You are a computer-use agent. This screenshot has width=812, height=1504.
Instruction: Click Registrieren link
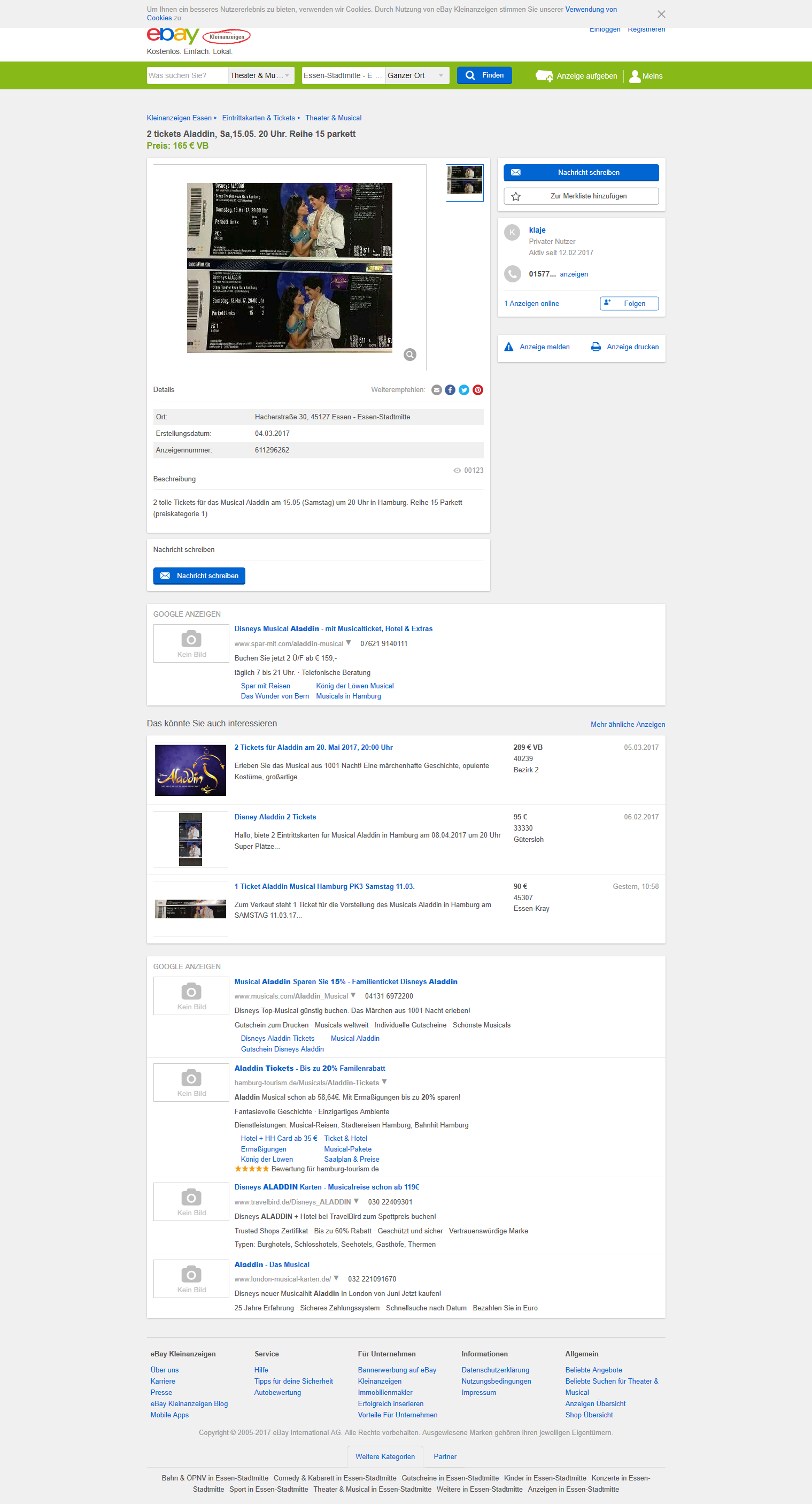pyautogui.click(x=646, y=29)
